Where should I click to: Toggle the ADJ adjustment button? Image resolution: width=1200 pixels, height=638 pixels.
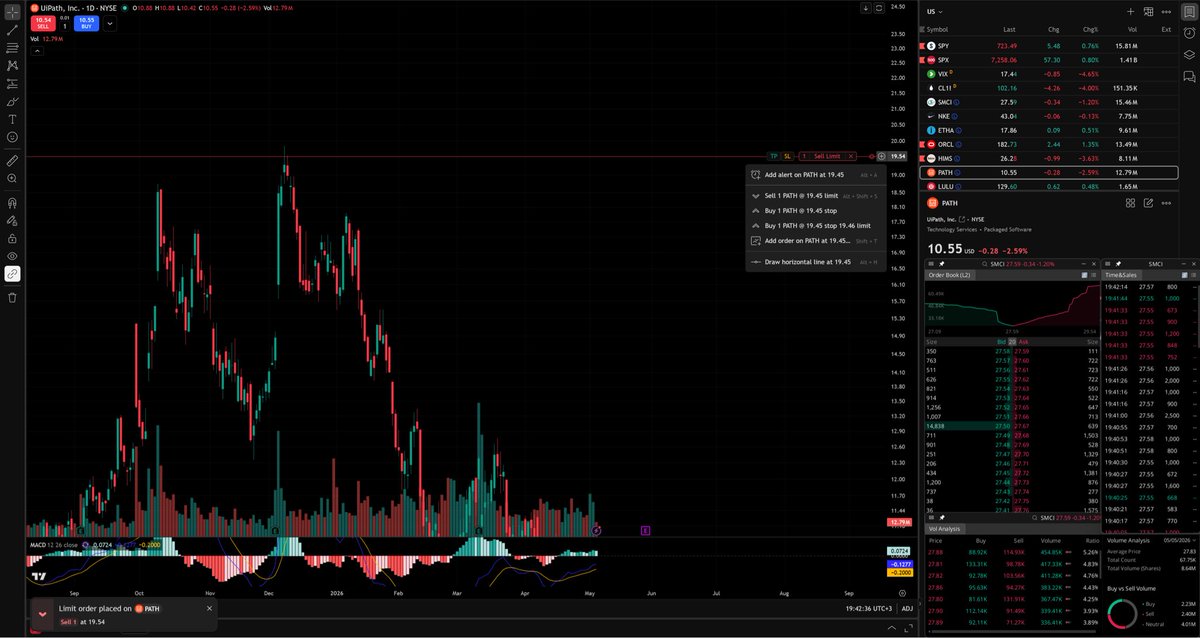(x=906, y=607)
